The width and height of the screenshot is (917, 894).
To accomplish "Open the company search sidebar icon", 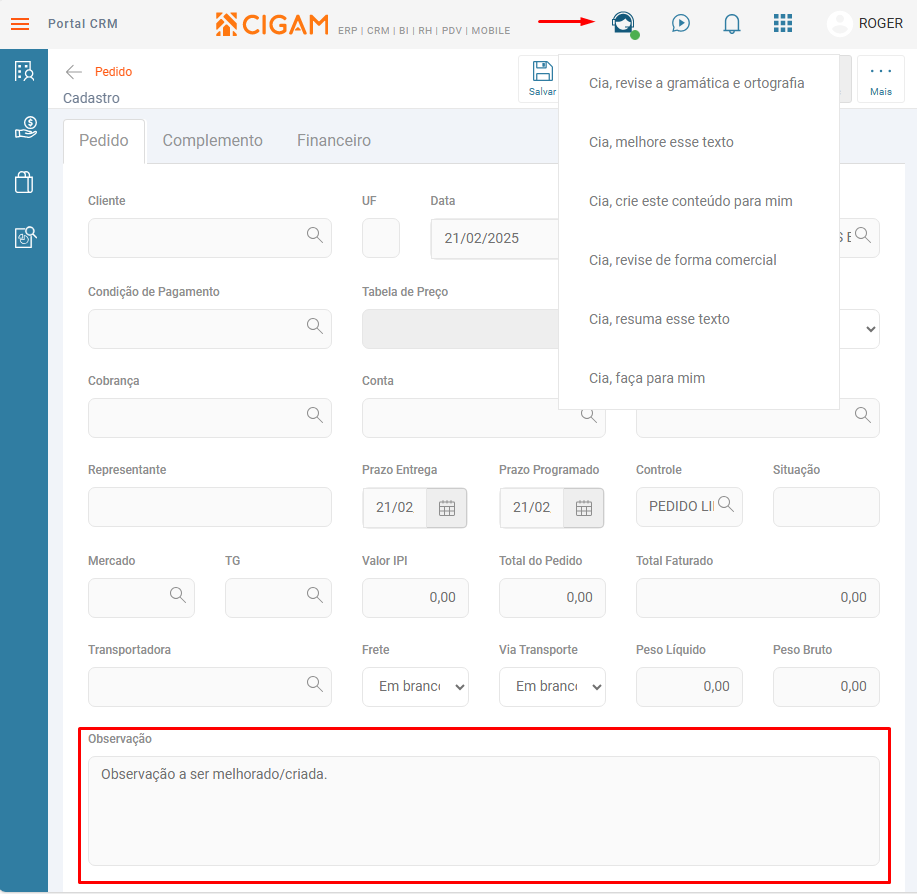I will pos(24,71).
